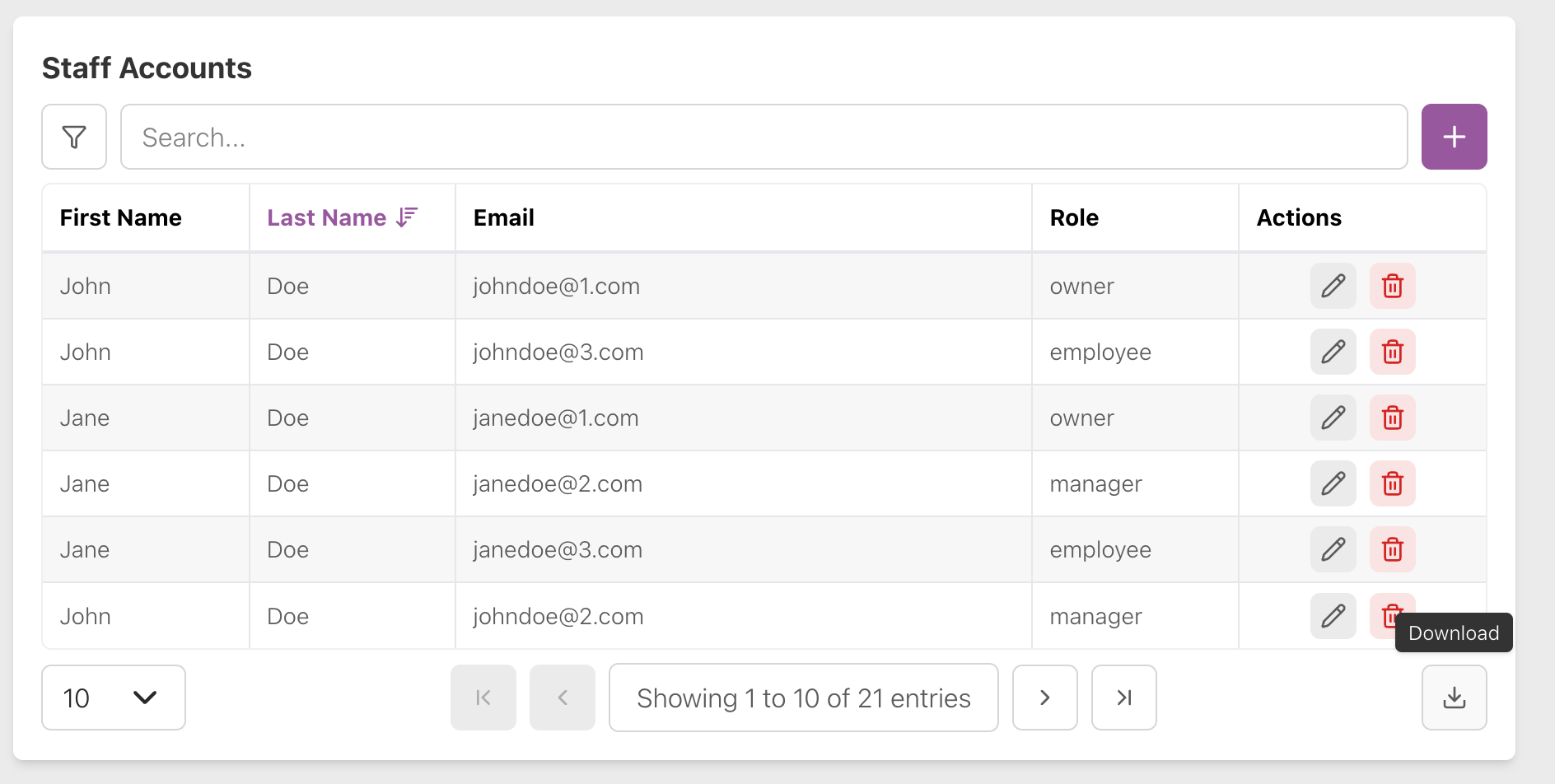Edit the janedoe@1.com account
The height and width of the screenshot is (784, 1555).
coord(1333,418)
